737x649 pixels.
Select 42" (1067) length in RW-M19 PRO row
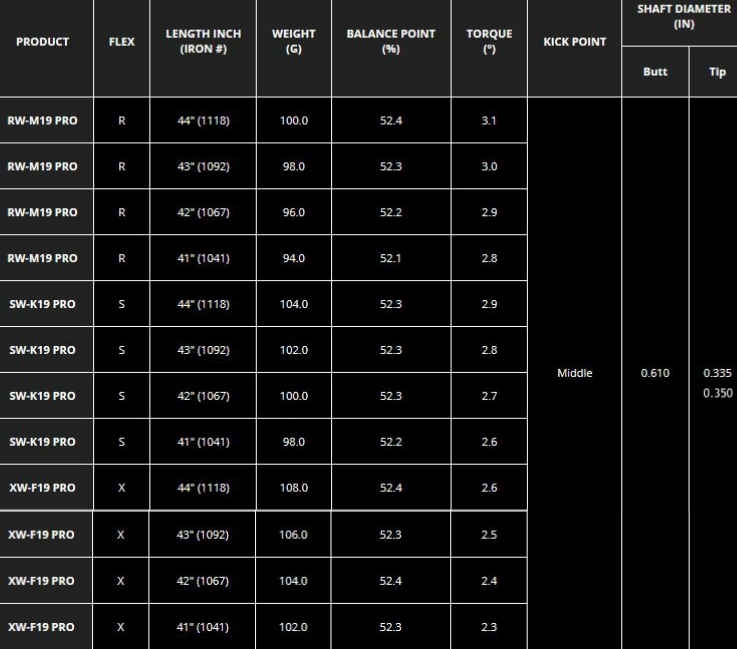tap(203, 212)
